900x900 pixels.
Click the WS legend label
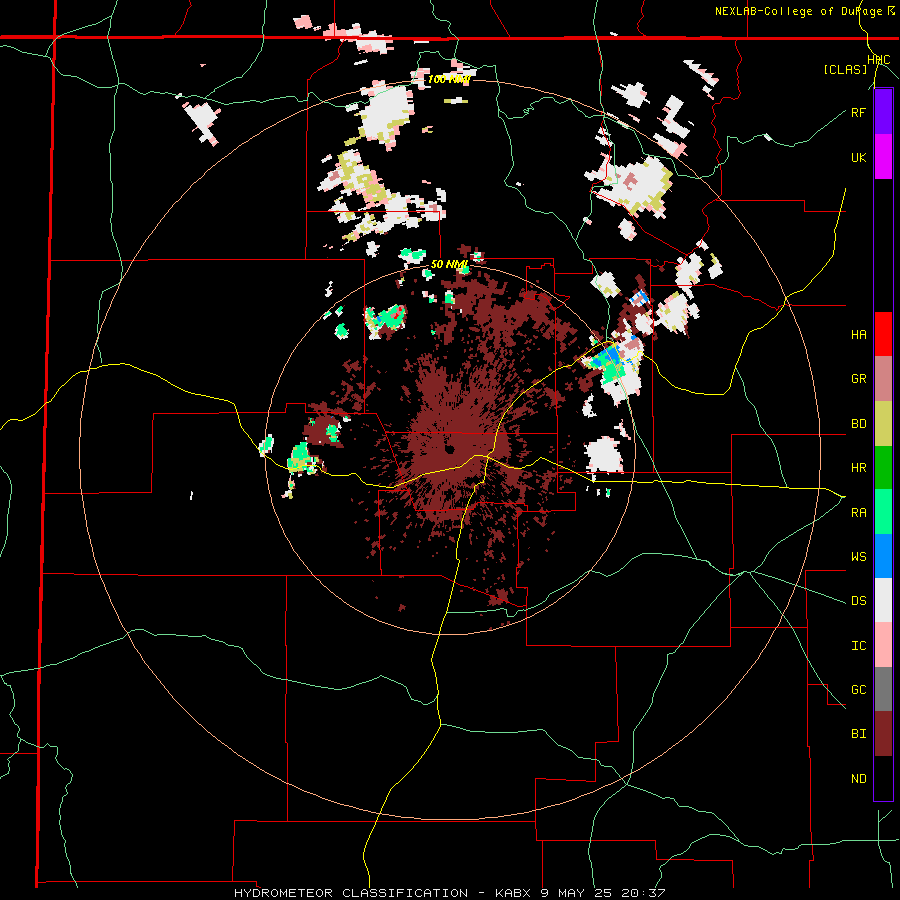(x=858, y=557)
